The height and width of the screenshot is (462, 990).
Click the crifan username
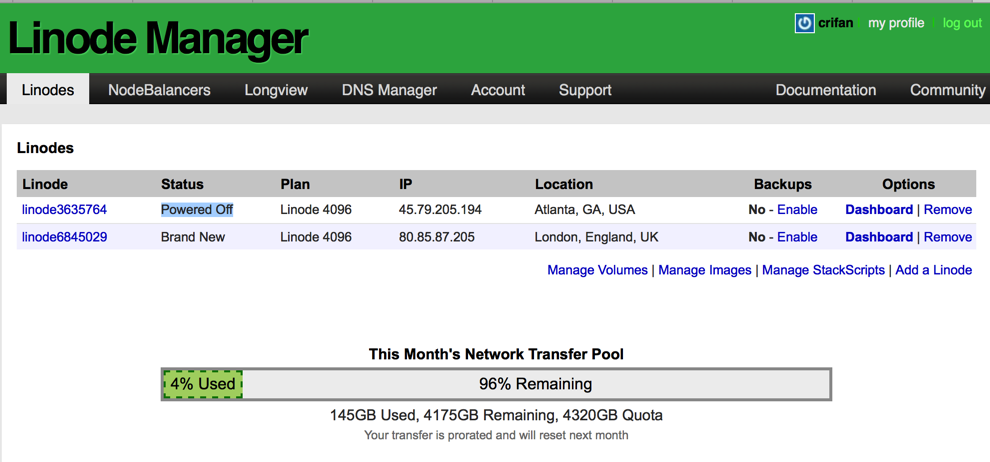[835, 23]
